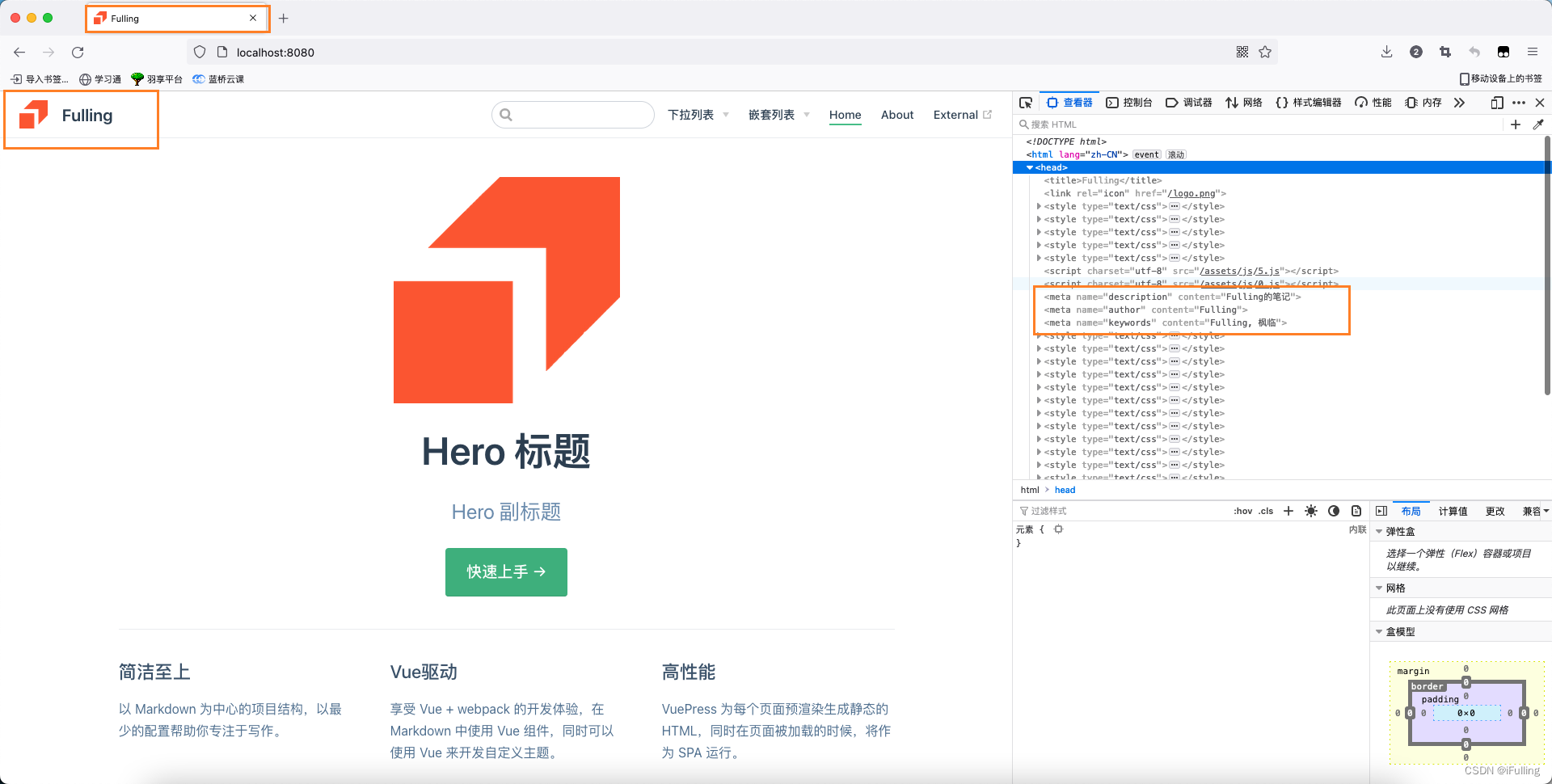Open the browser hamburger menu

tap(1533, 52)
